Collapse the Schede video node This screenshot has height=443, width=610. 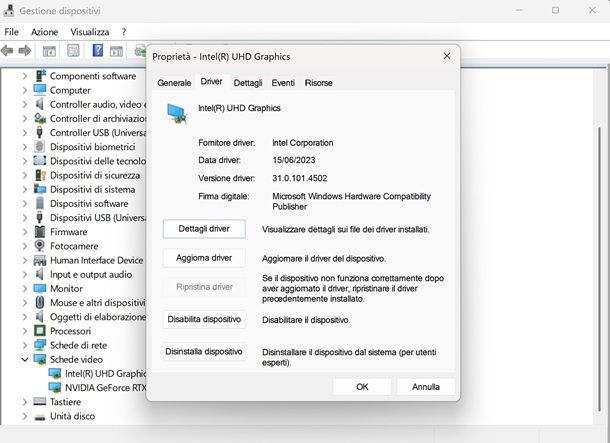click(x=25, y=359)
